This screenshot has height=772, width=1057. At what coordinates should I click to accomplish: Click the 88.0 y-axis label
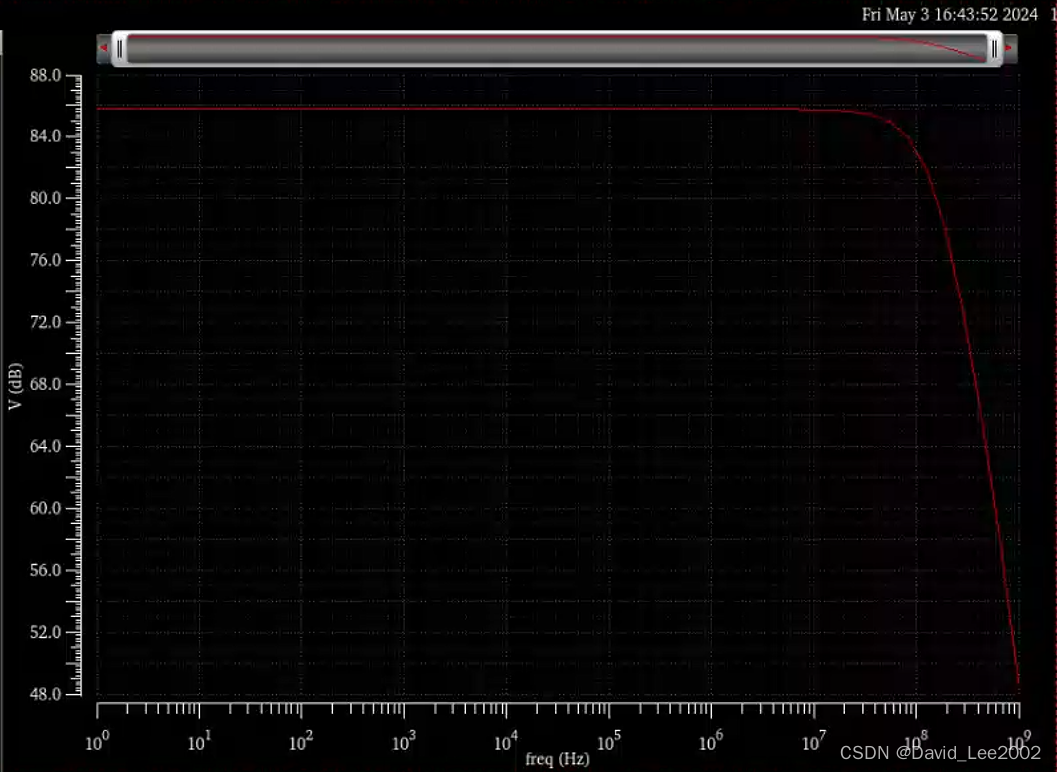click(x=45, y=75)
